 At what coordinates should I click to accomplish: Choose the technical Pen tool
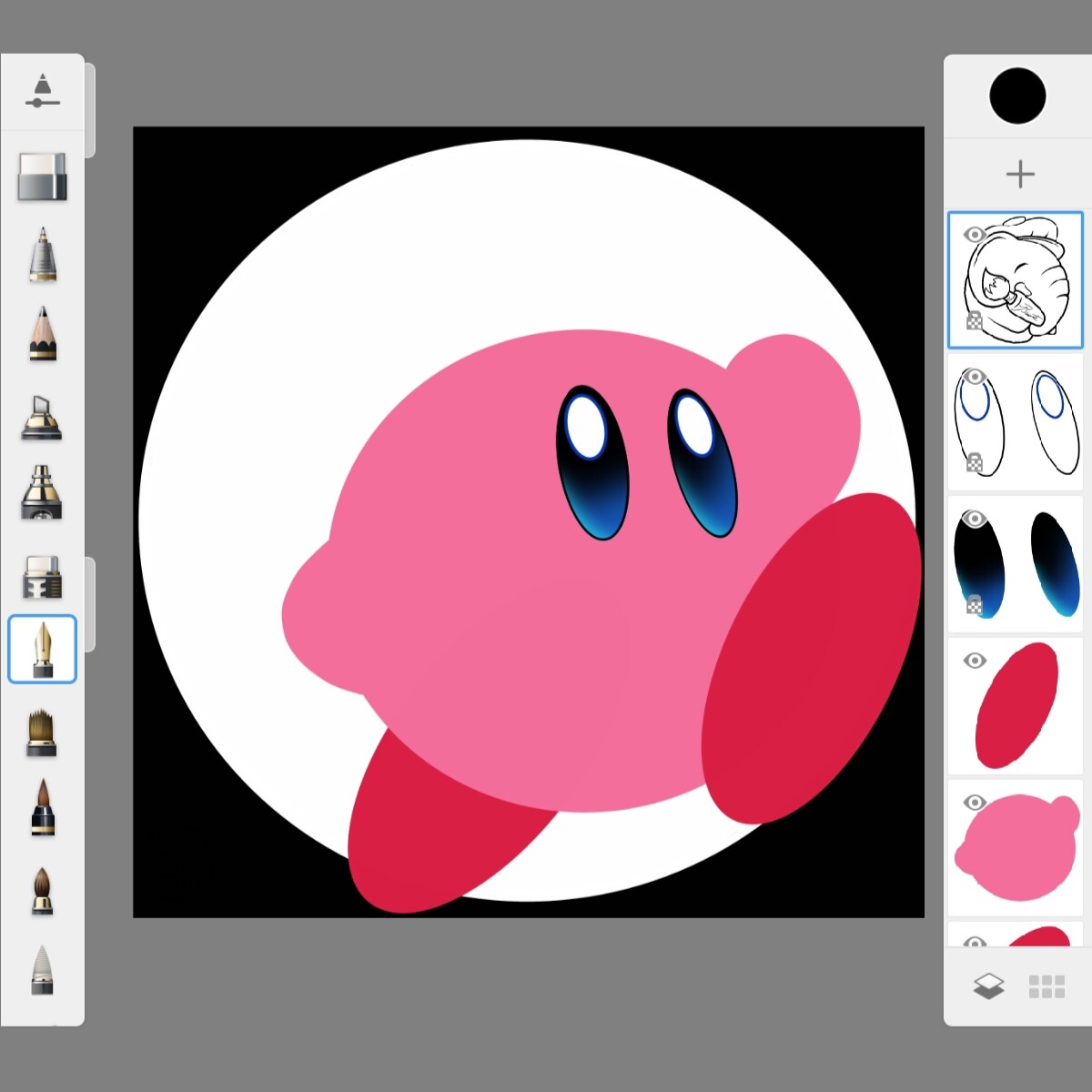(43, 258)
